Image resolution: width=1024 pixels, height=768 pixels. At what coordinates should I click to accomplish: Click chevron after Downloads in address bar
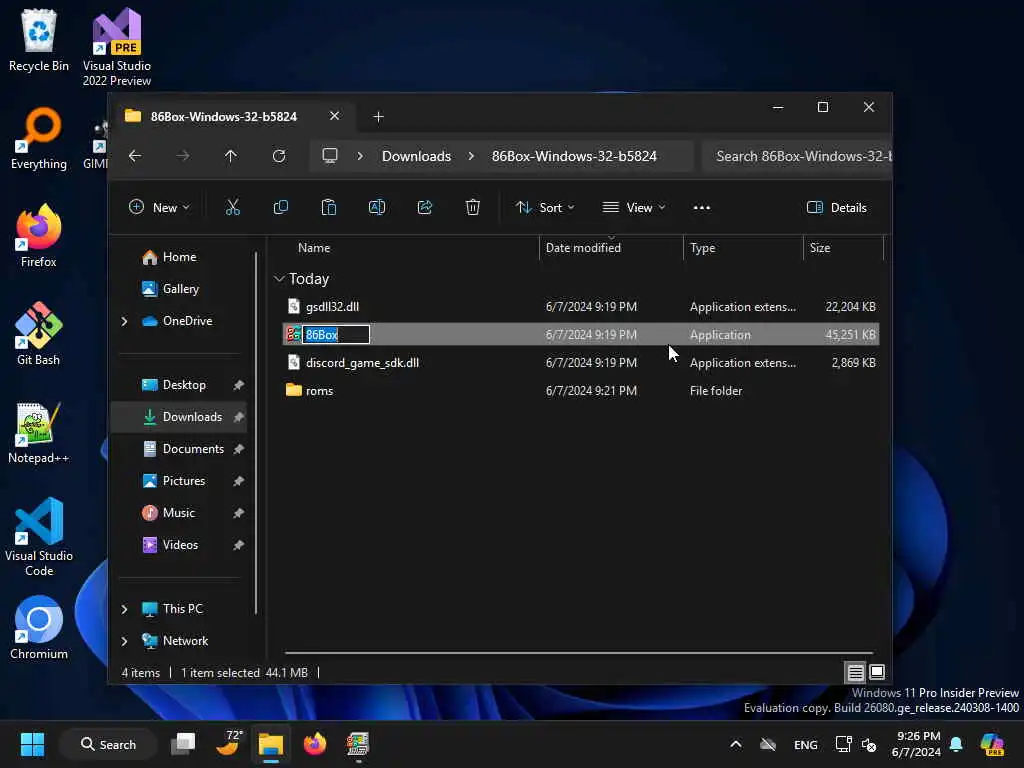[471, 156]
